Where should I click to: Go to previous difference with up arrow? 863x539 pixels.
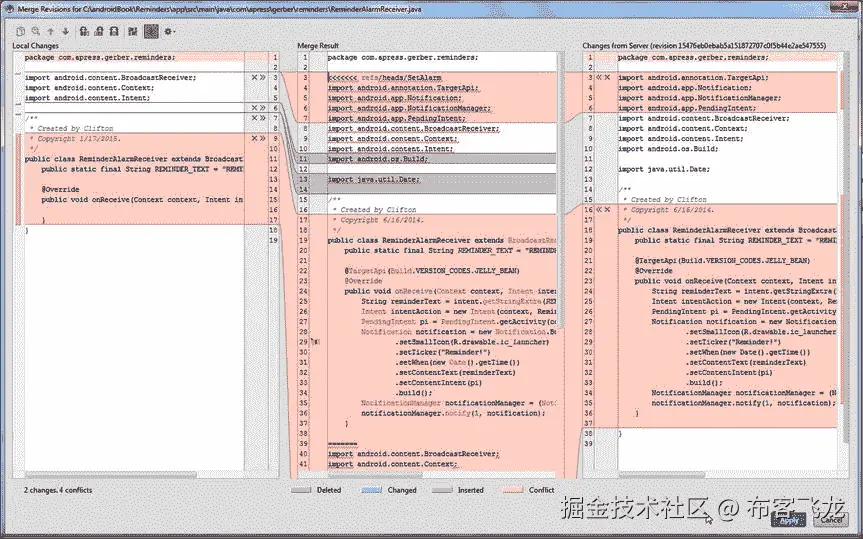coord(51,31)
